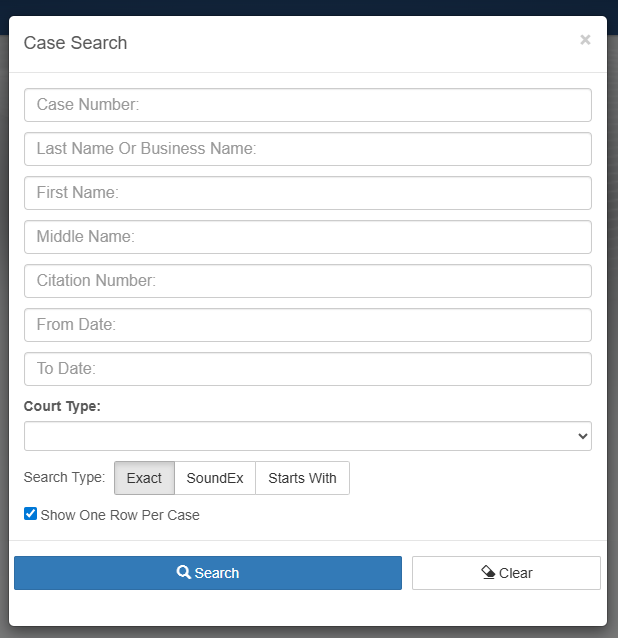Click into Last Name Or Business Name field

(x=307, y=149)
